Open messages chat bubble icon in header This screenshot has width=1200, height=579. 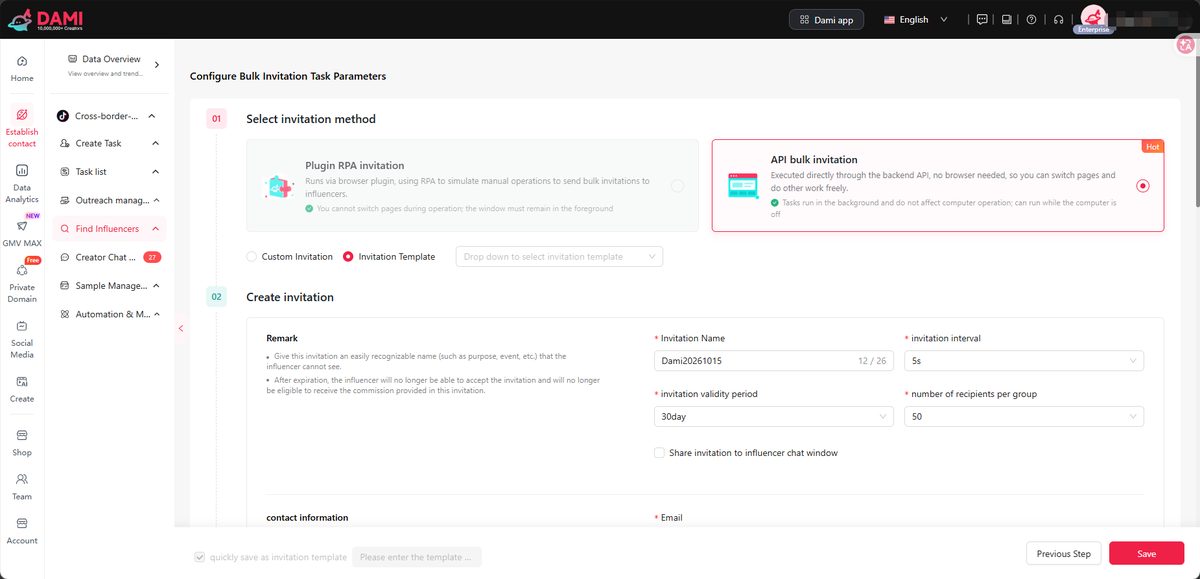[982, 19]
